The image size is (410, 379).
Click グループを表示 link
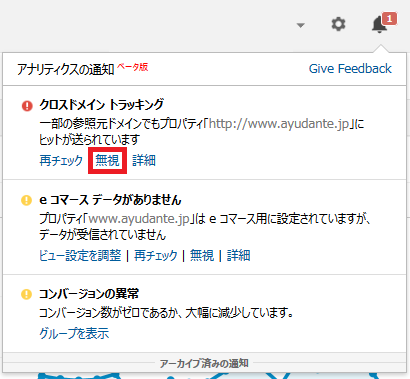(74, 333)
